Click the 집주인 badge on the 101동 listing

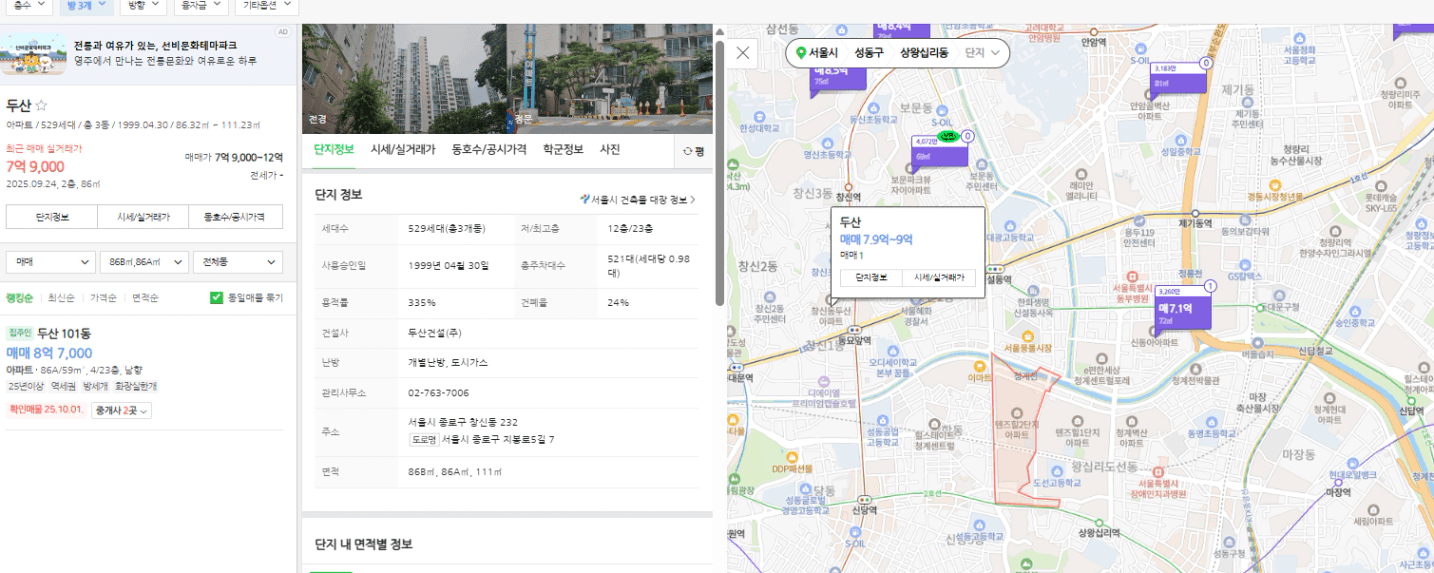(x=20, y=333)
